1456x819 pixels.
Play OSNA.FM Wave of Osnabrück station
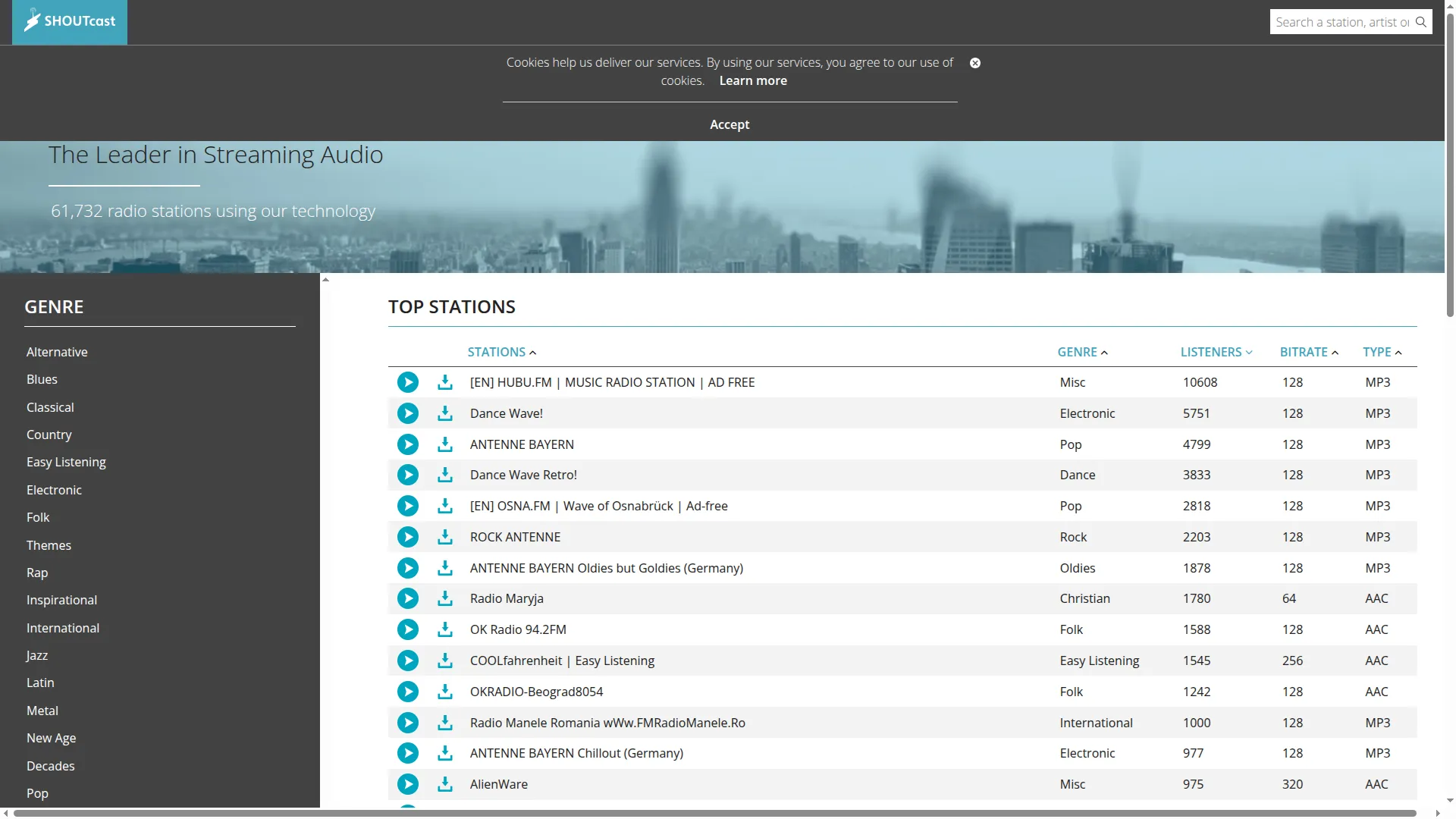pyautogui.click(x=408, y=506)
